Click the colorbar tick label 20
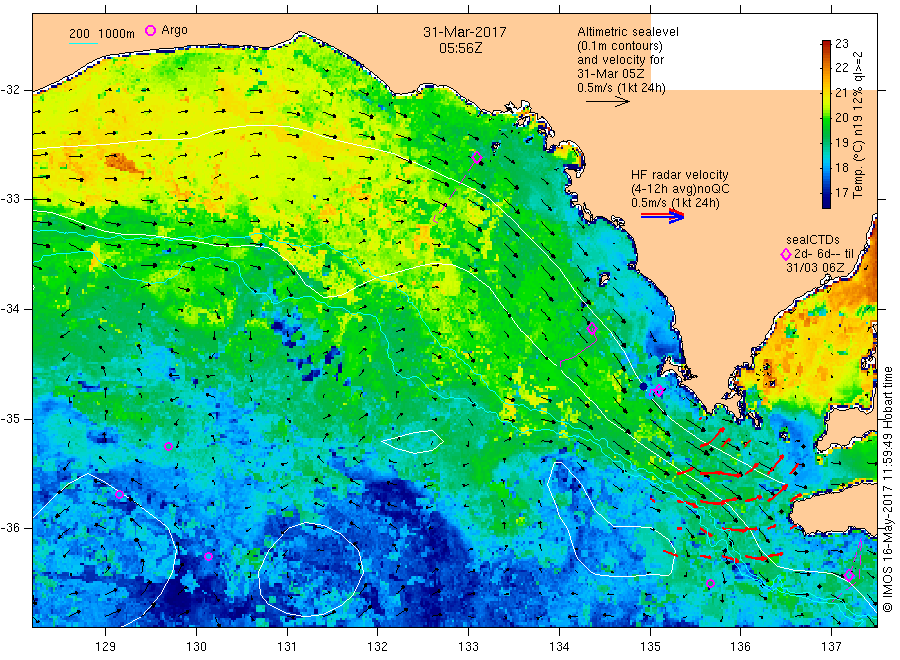 [841, 118]
